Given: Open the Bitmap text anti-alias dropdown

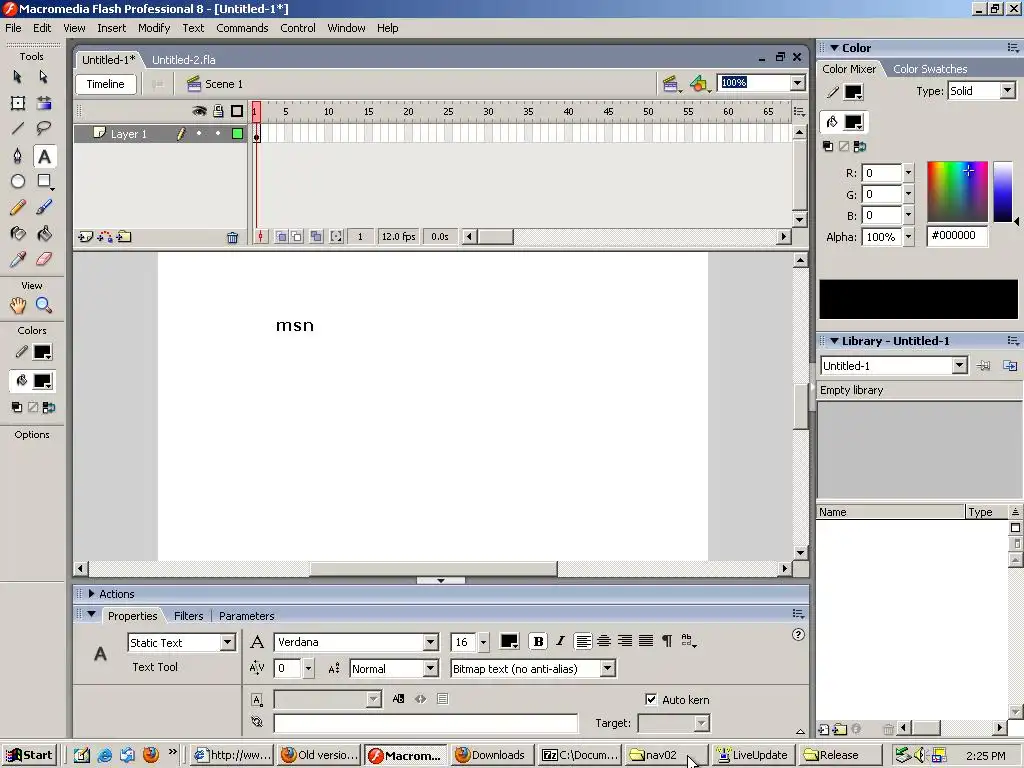Looking at the screenshot, I should [x=607, y=669].
